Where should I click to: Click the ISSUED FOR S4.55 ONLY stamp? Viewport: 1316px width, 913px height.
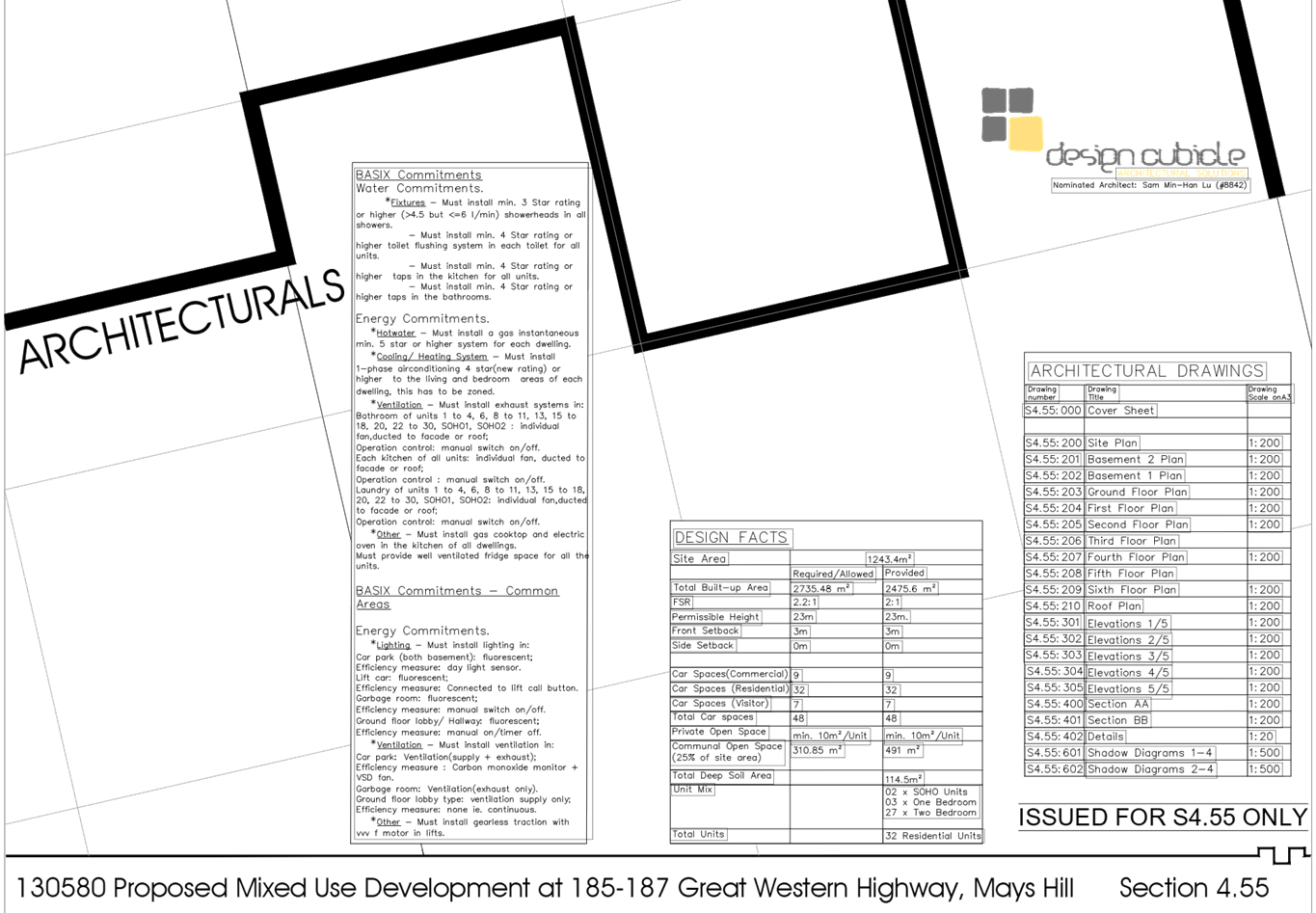pyautogui.click(x=1163, y=818)
